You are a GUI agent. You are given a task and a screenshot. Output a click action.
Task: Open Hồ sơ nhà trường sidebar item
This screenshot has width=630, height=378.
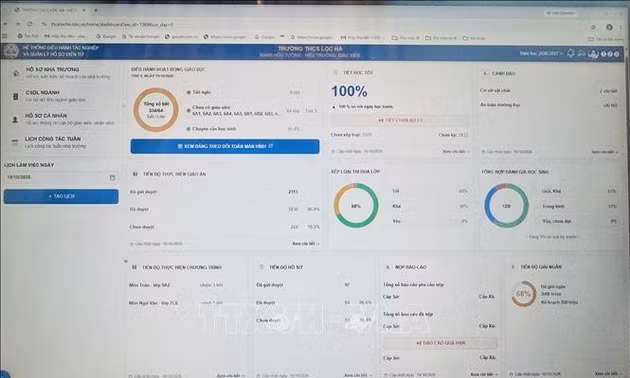click(x=61, y=73)
